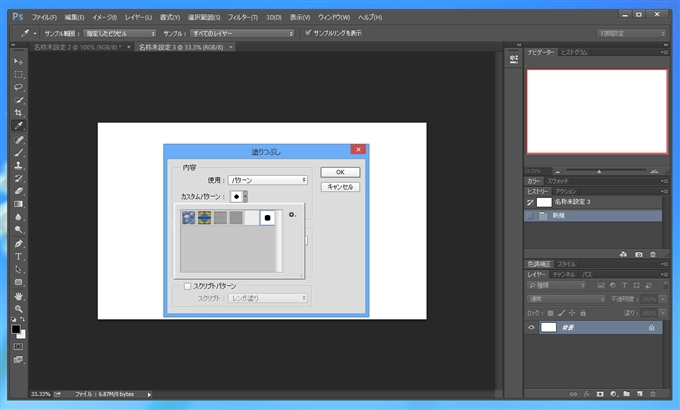Change screen mode icon in toolbar

pyautogui.click(x=18, y=360)
